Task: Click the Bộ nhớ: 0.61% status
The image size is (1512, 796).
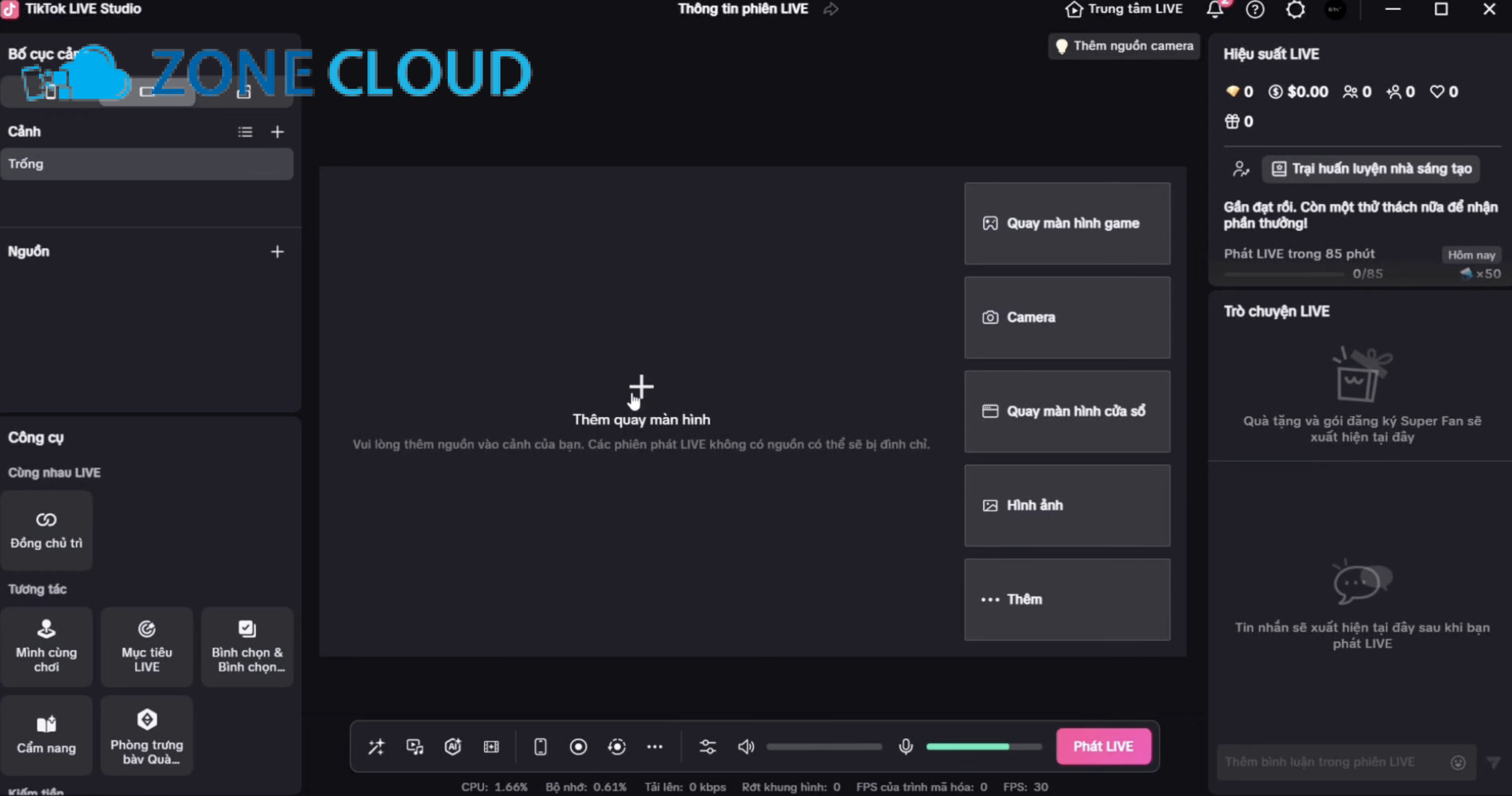Action: pos(586,787)
